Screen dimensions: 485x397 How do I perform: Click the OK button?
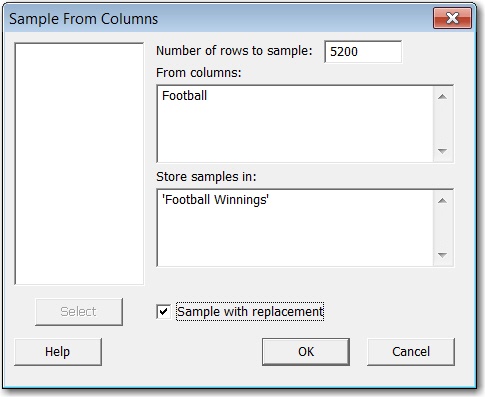[306, 352]
